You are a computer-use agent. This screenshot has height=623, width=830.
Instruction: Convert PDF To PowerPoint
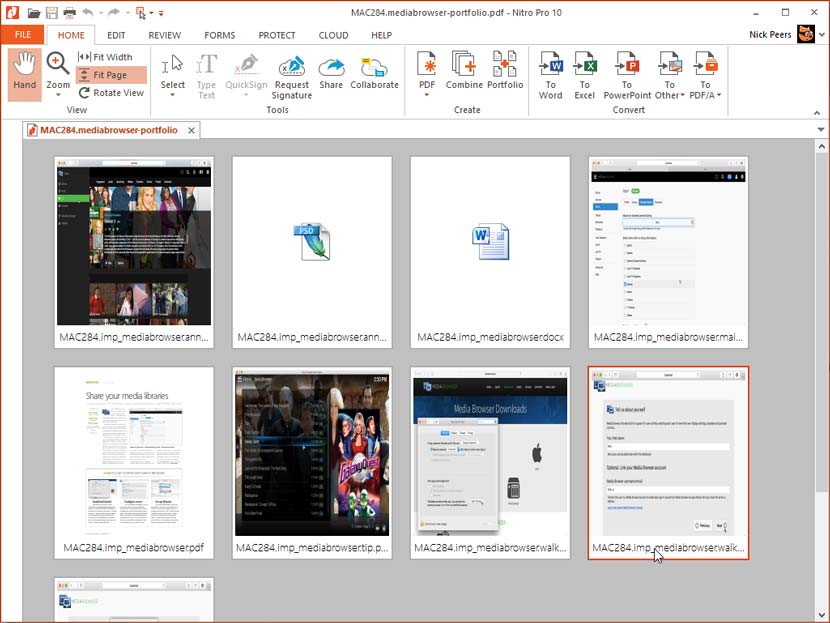tap(627, 76)
